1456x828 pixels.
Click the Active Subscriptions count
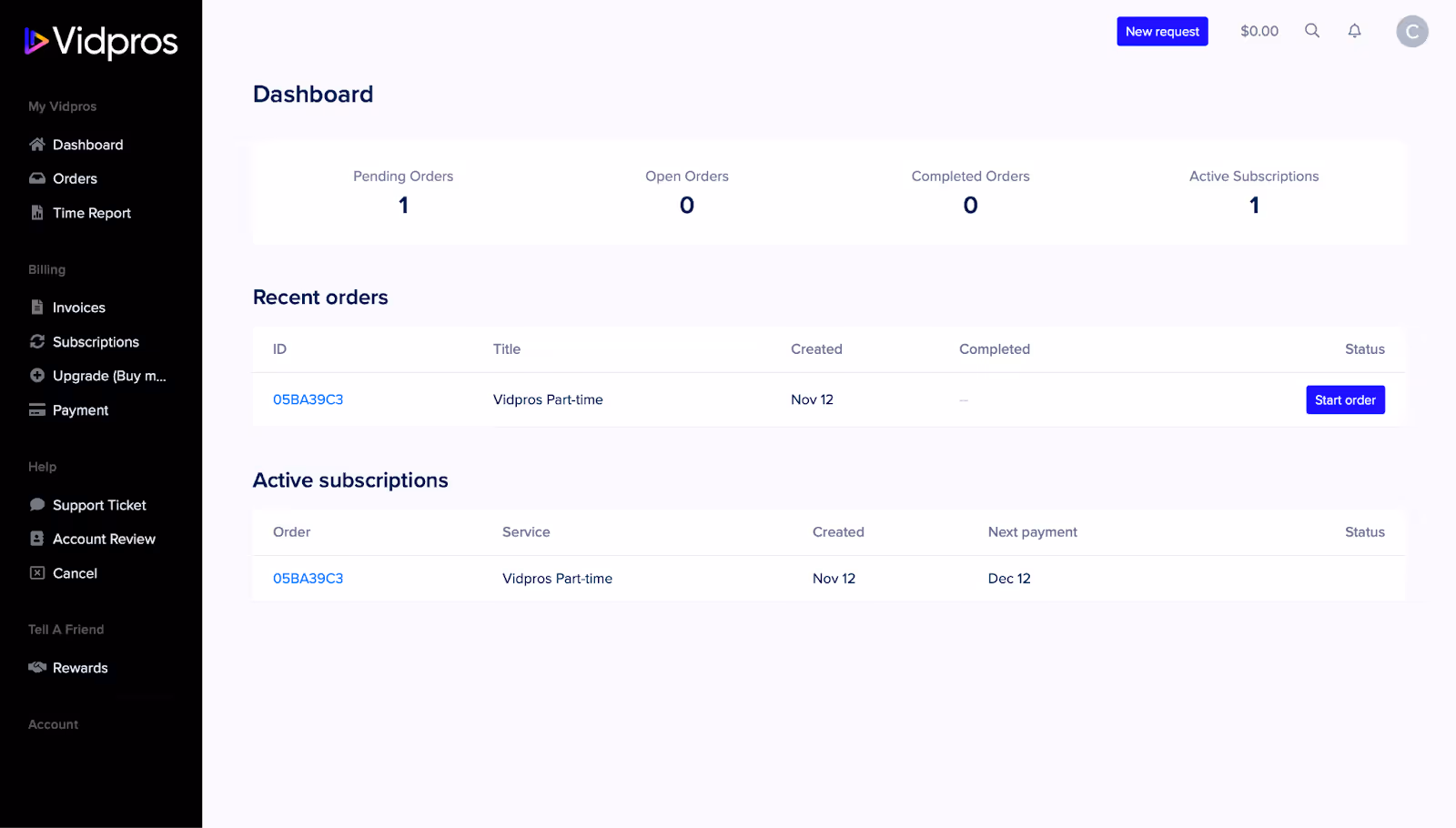click(1254, 206)
